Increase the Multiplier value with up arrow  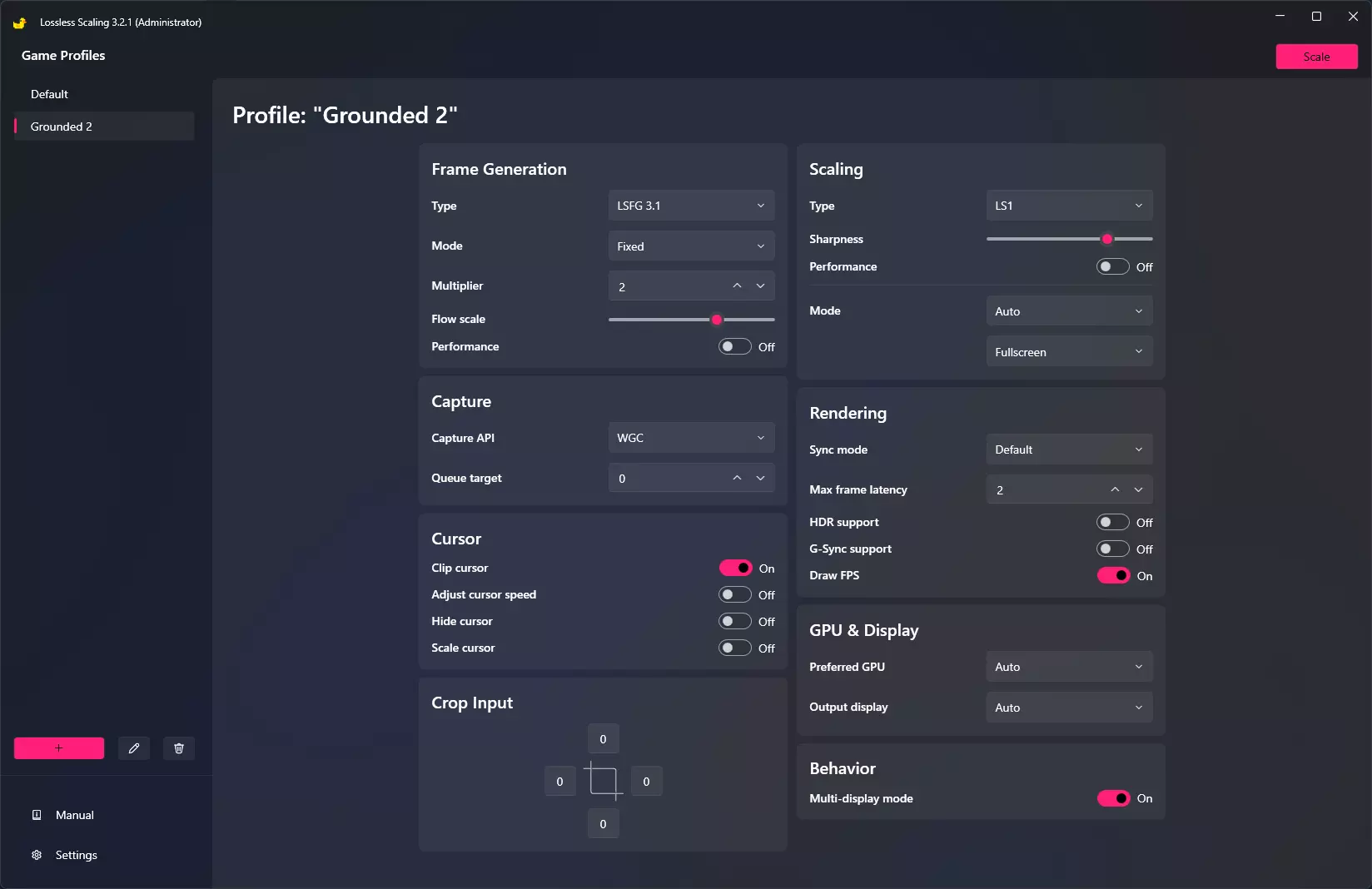click(x=737, y=286)
